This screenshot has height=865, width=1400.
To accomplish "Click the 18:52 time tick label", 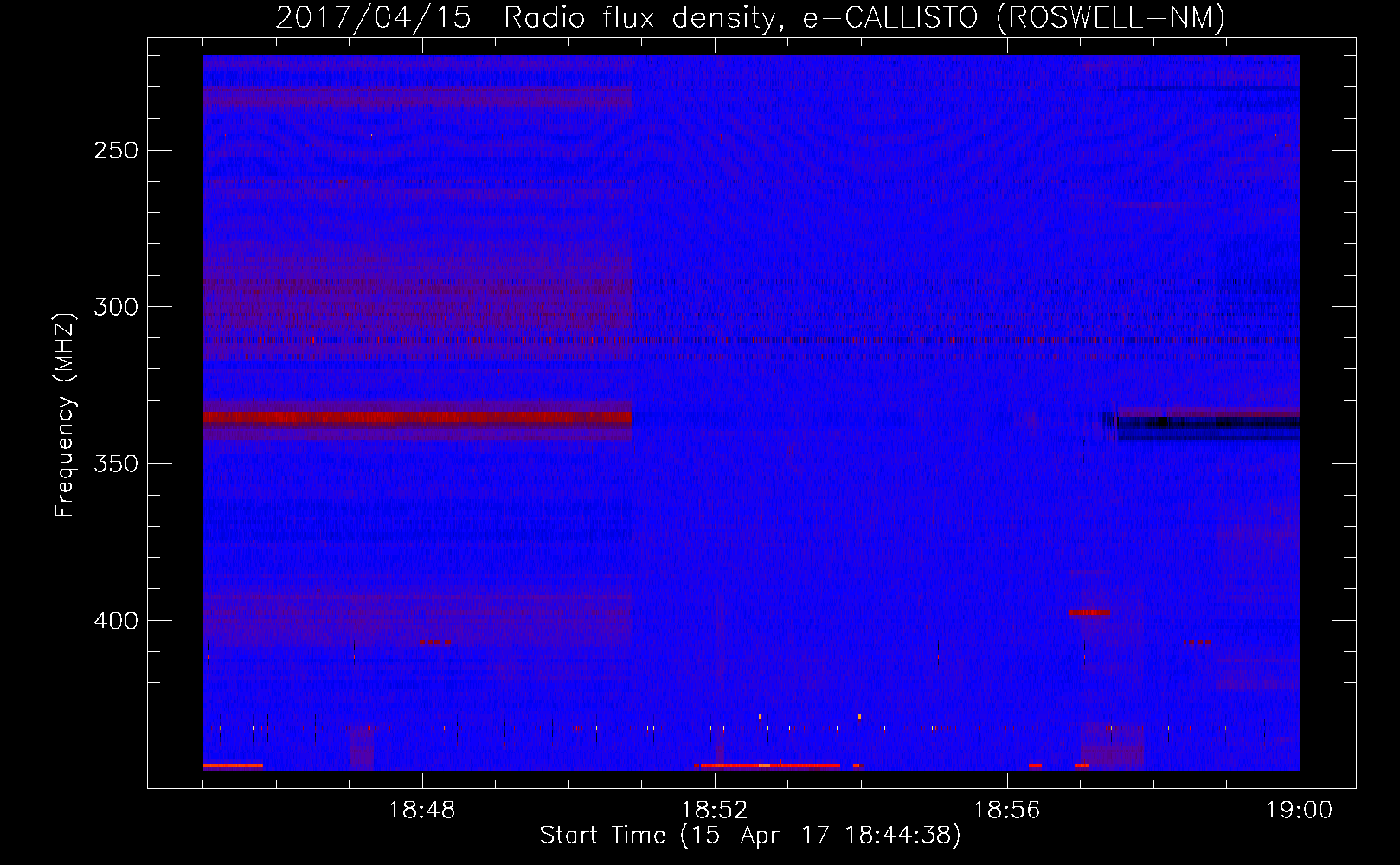I will tap(714, 811).
